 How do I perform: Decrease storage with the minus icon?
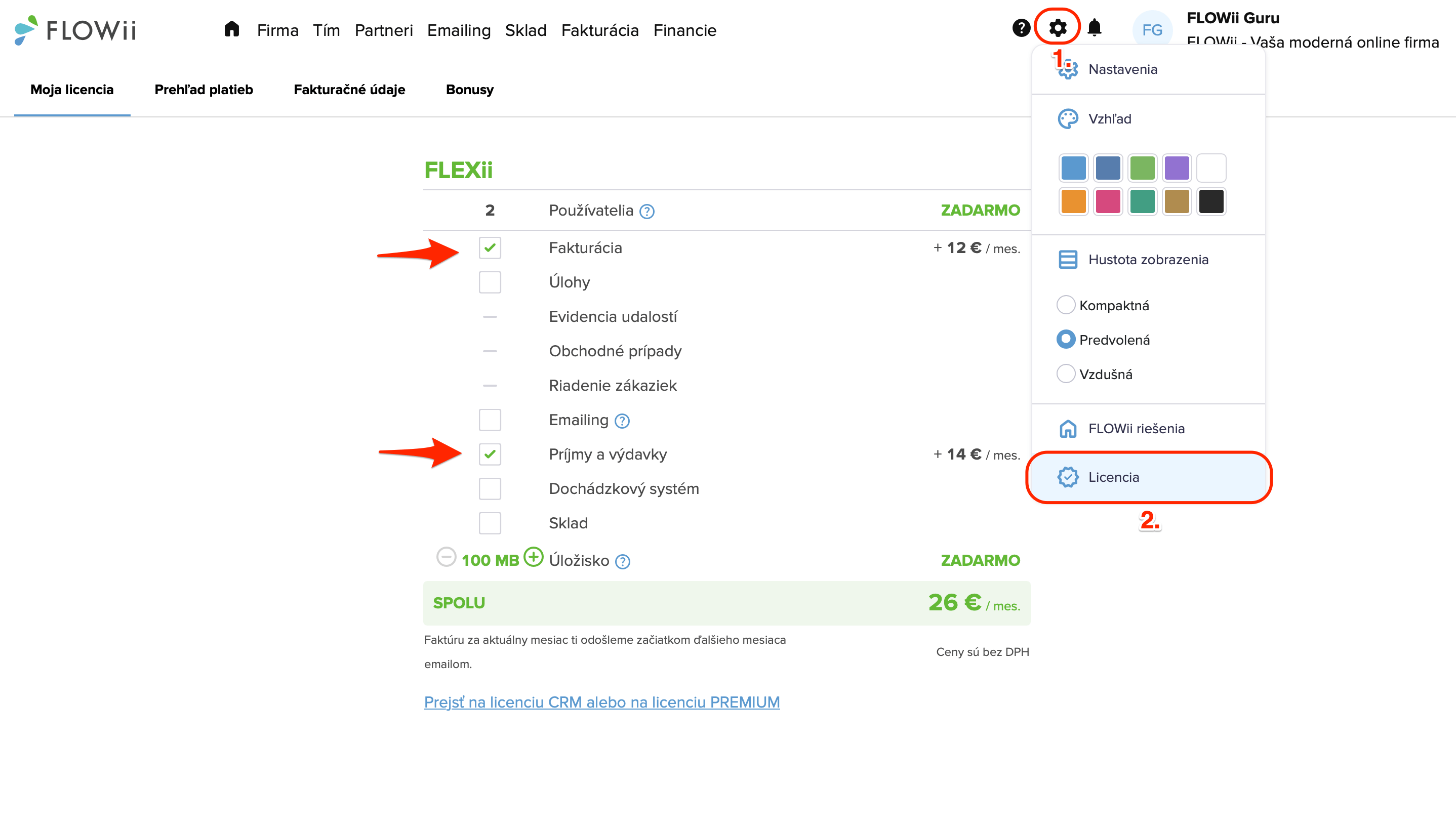446,557
